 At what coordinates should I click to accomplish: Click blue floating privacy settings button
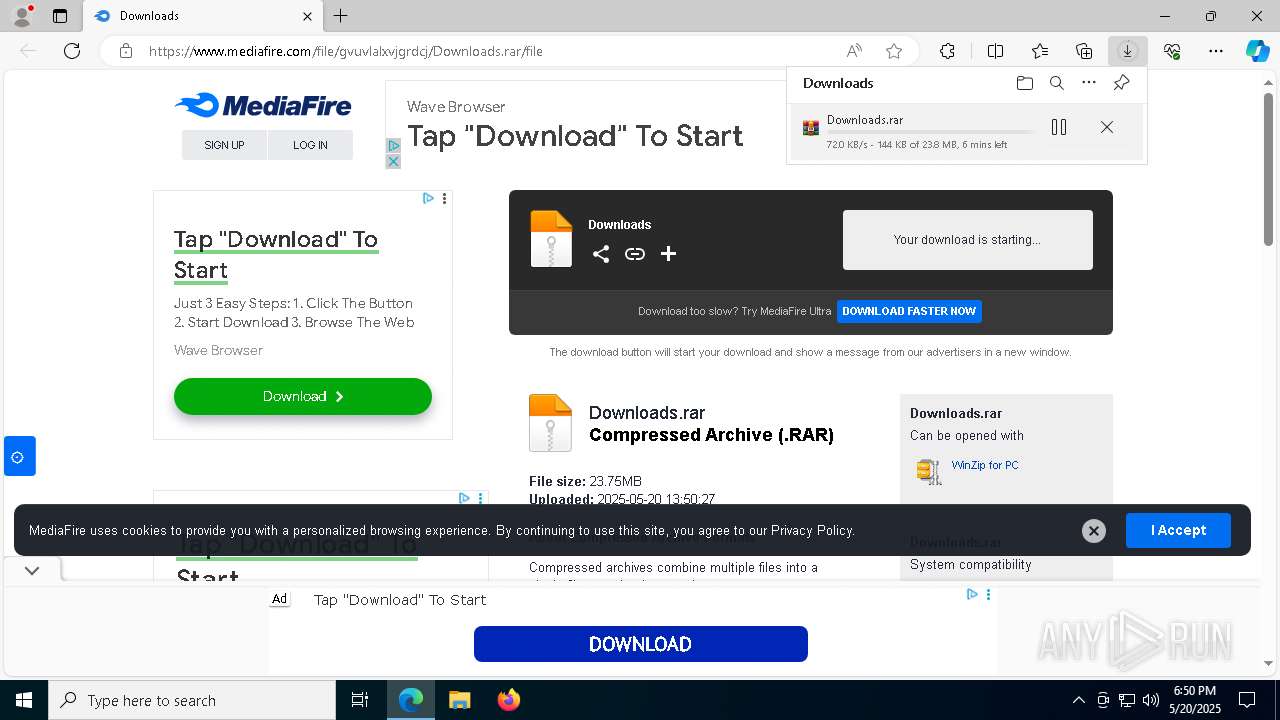[x=19, y=456]
